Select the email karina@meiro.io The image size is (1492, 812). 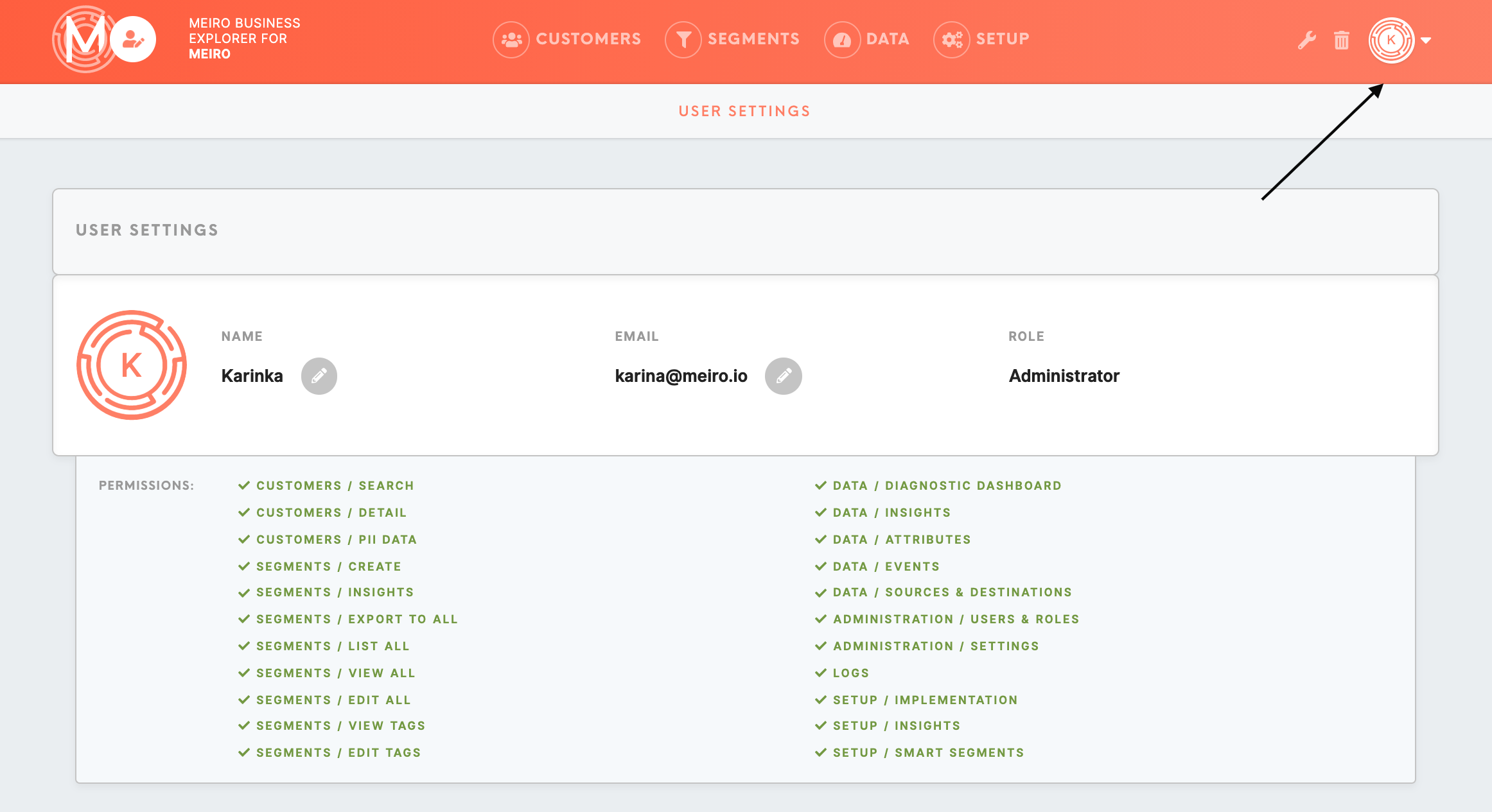(681, 376)
